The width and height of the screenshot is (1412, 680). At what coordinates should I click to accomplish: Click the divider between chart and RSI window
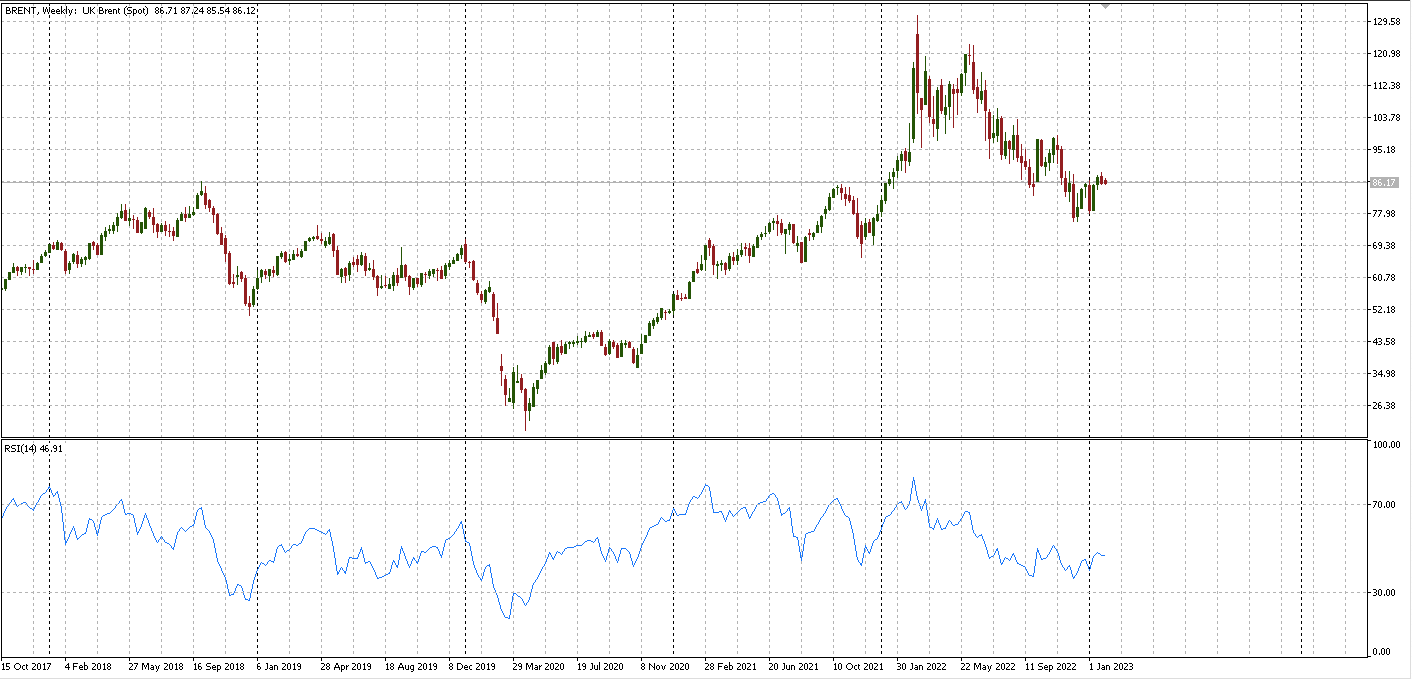(x=683, y=437)
